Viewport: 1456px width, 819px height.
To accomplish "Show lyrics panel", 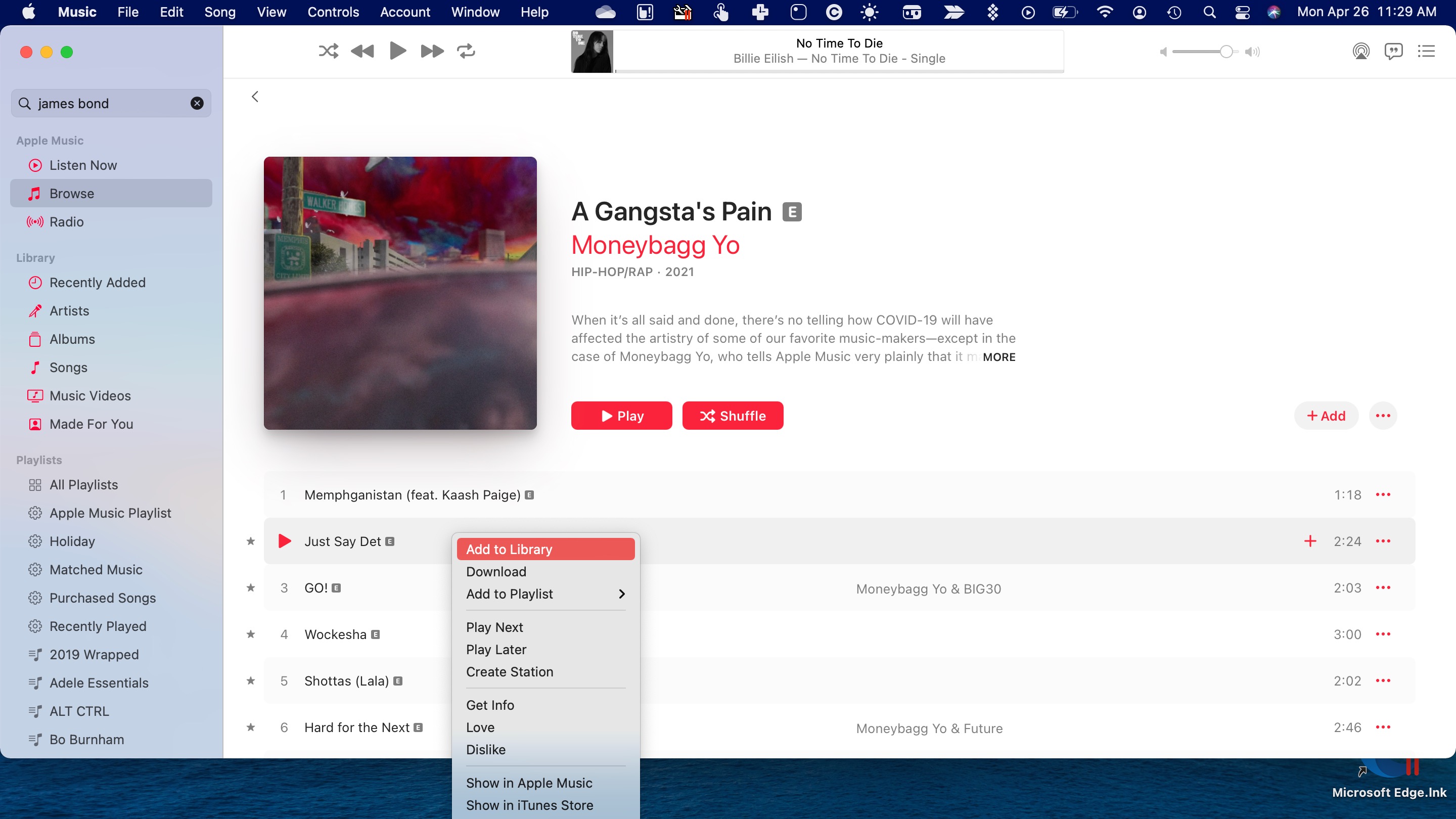I will [1394, 52].
